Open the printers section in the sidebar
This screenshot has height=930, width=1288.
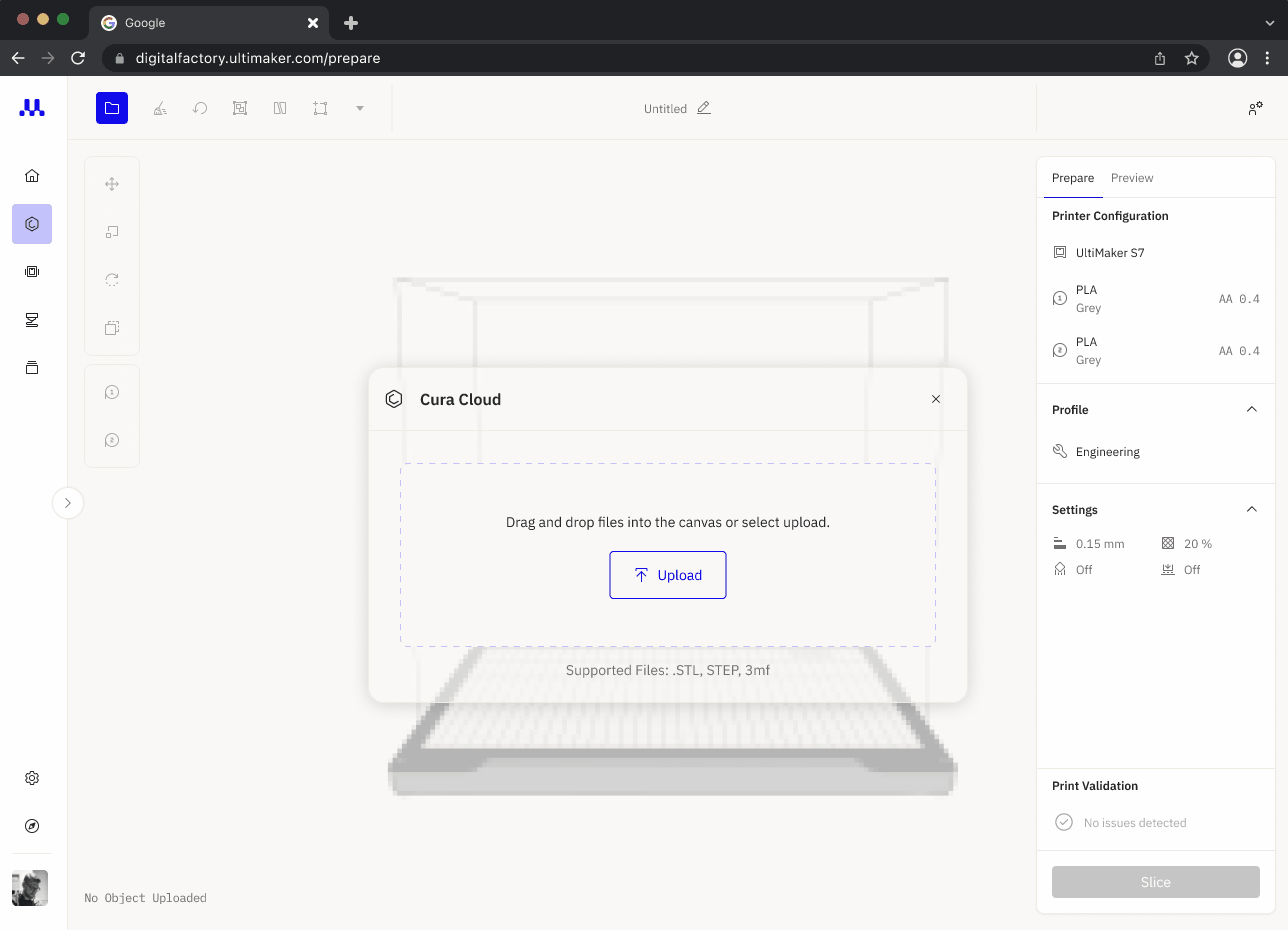point(31,271)
